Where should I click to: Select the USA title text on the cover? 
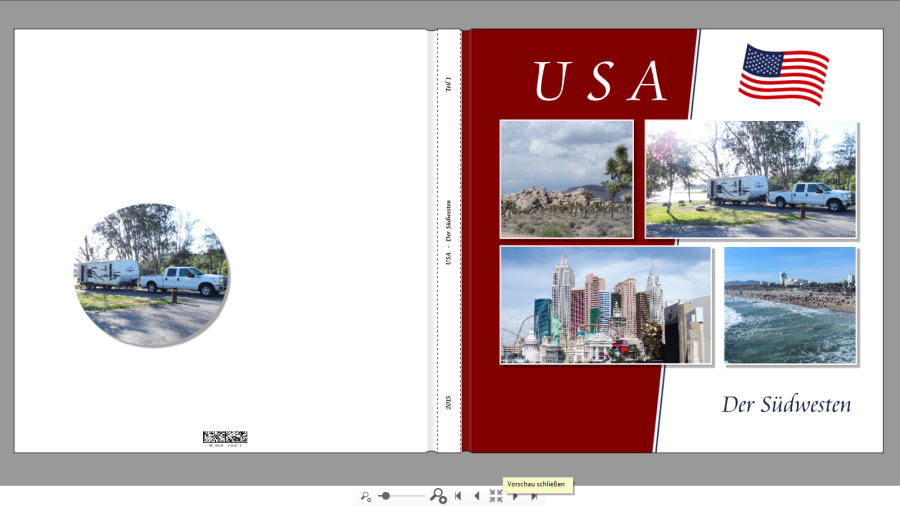(x=600, y=82)
